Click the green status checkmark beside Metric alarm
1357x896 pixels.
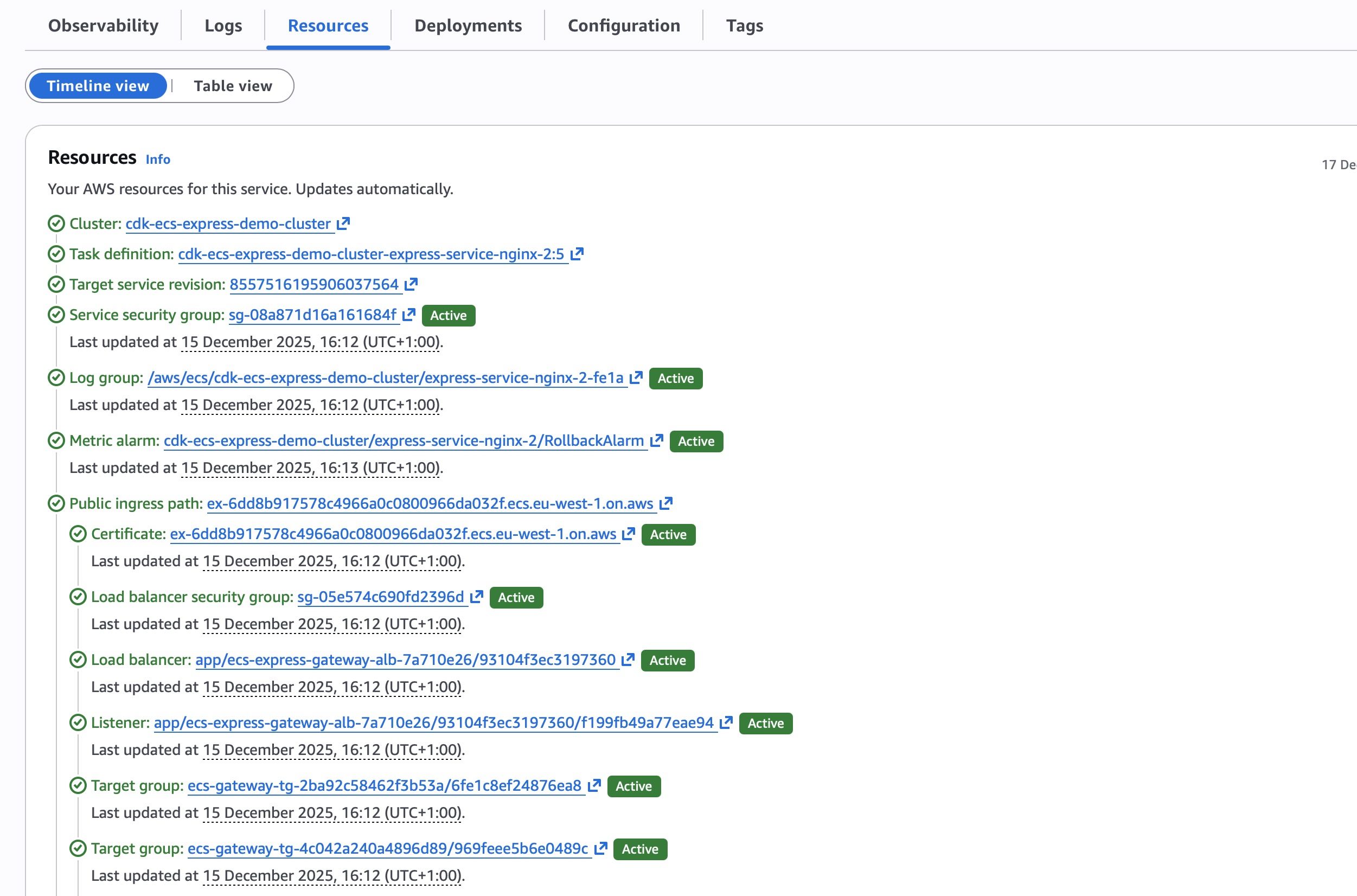[x=55, y=440]
